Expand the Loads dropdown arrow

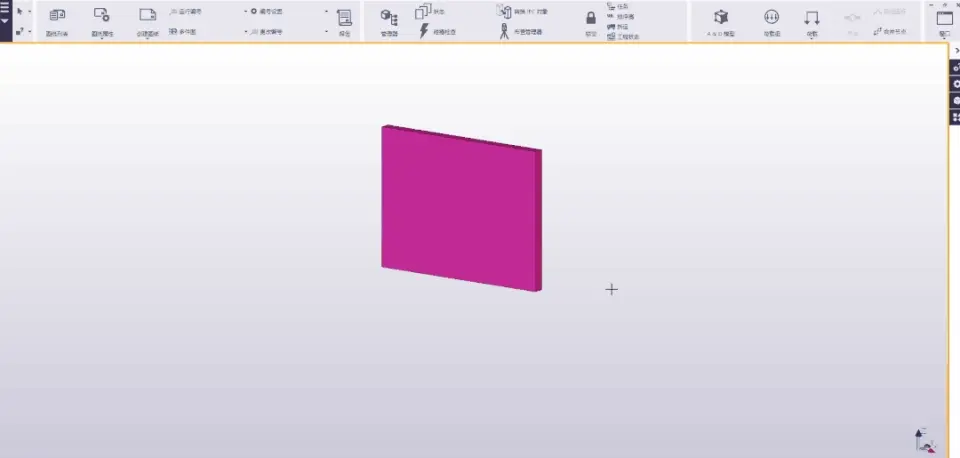pos(812,40)
